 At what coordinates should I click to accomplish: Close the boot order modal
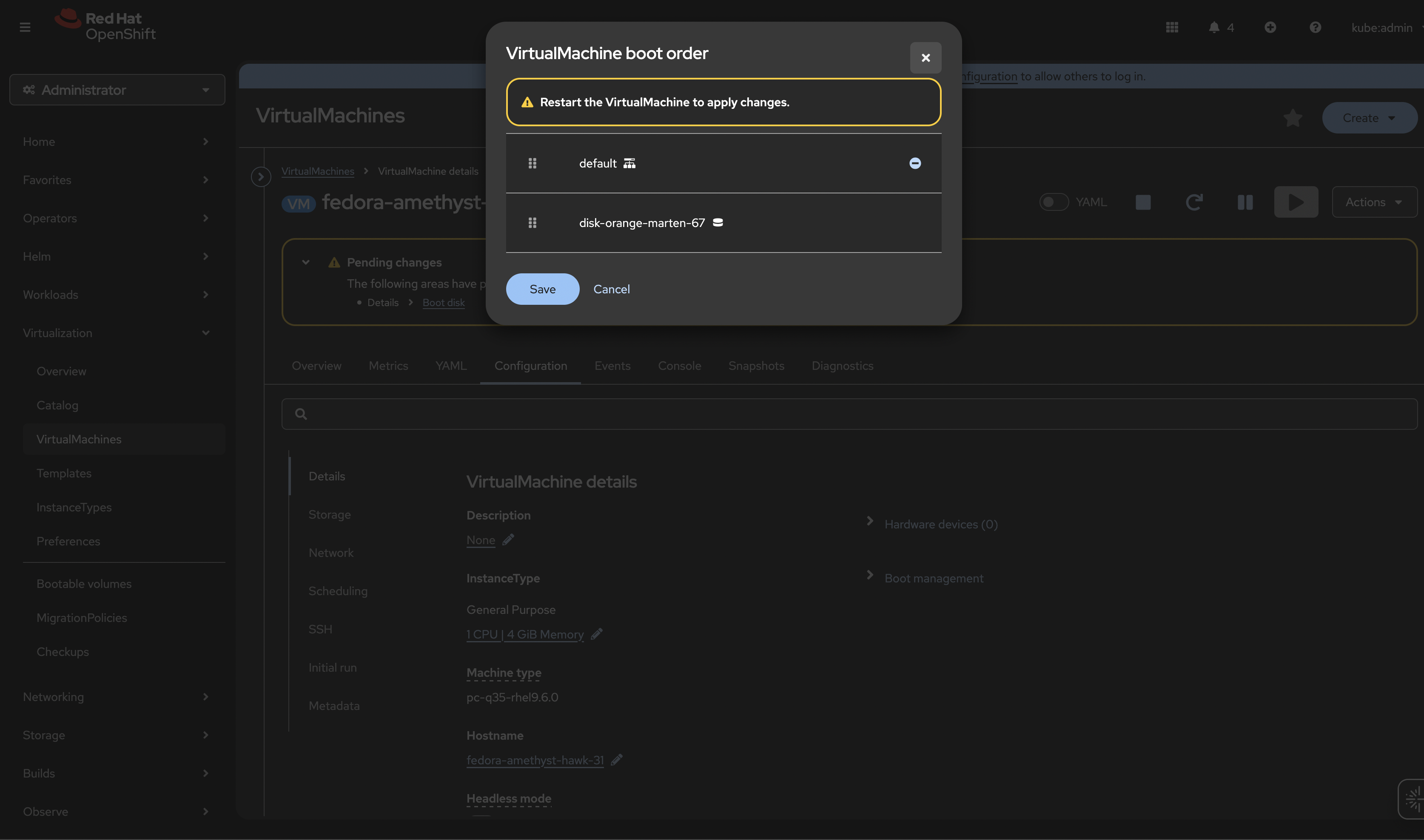(x=925, y=58)
